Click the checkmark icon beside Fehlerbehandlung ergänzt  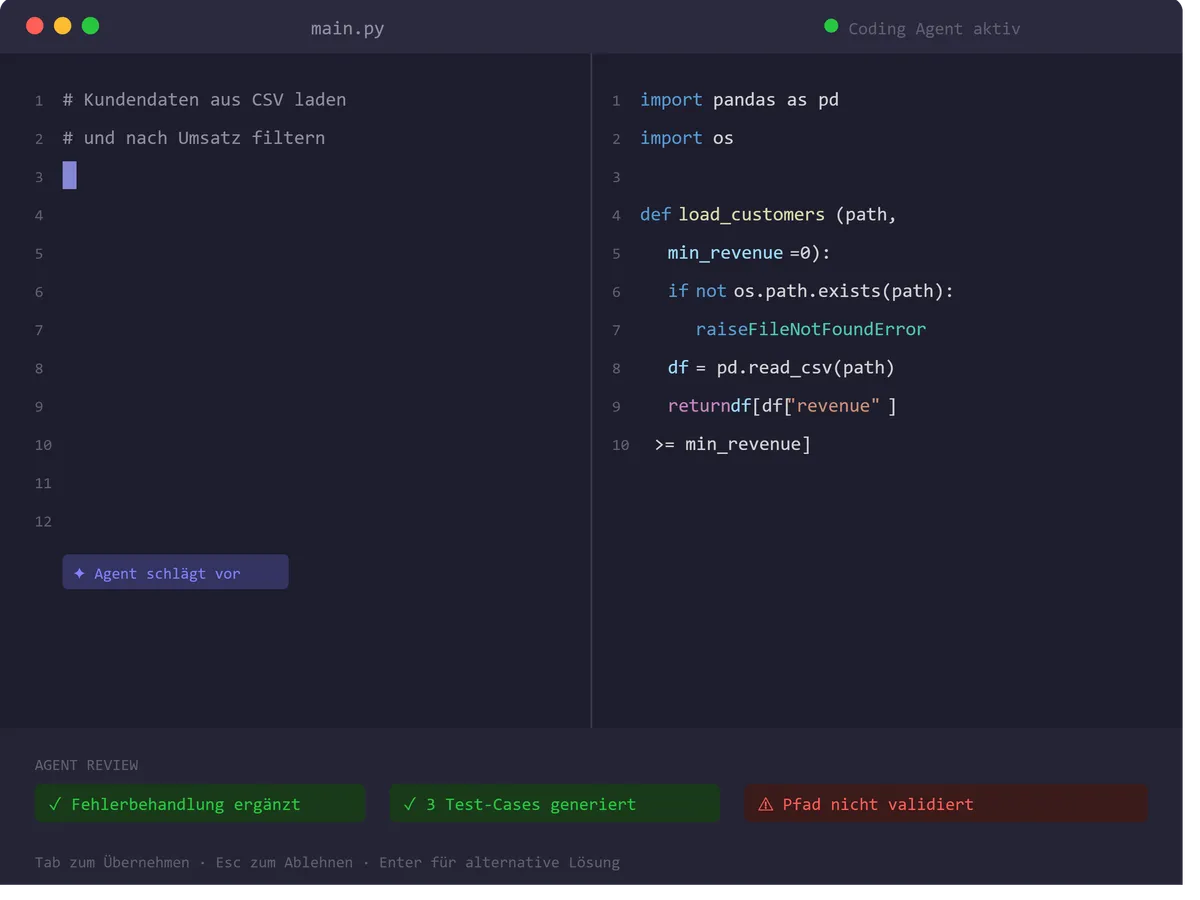(55, 804)
